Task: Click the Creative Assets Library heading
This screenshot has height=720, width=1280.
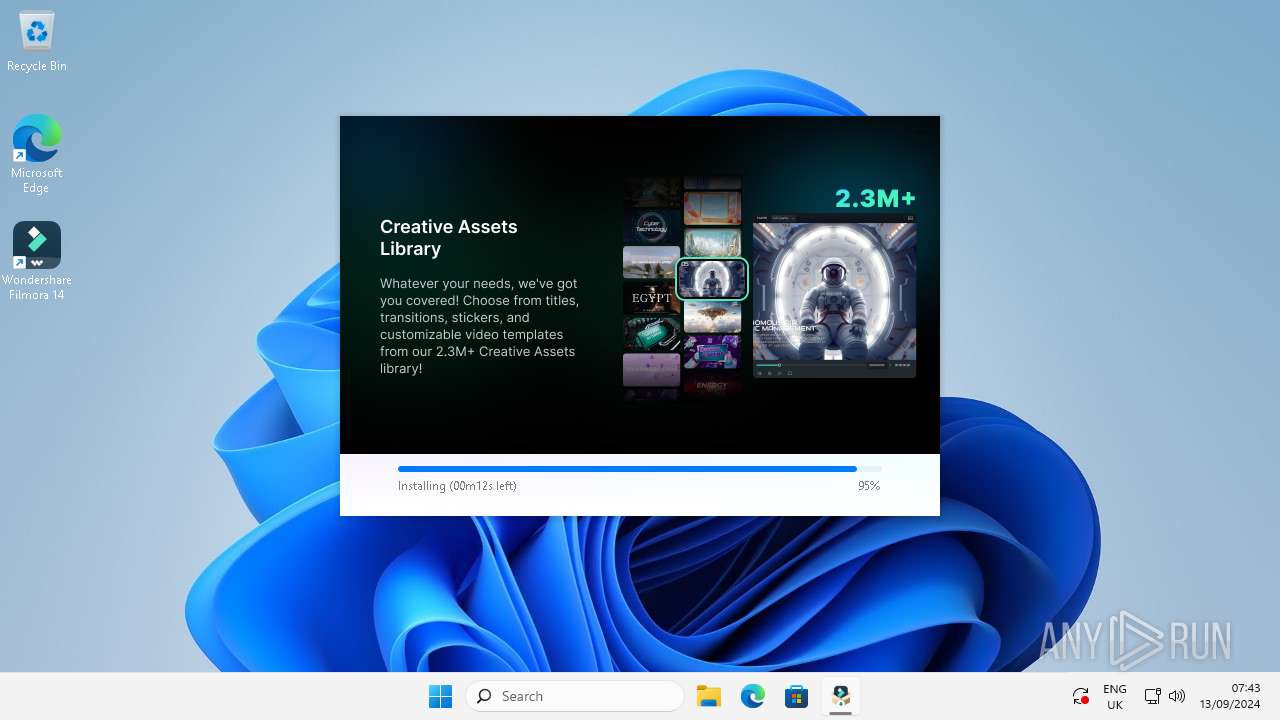Action: tap(449, 238)
